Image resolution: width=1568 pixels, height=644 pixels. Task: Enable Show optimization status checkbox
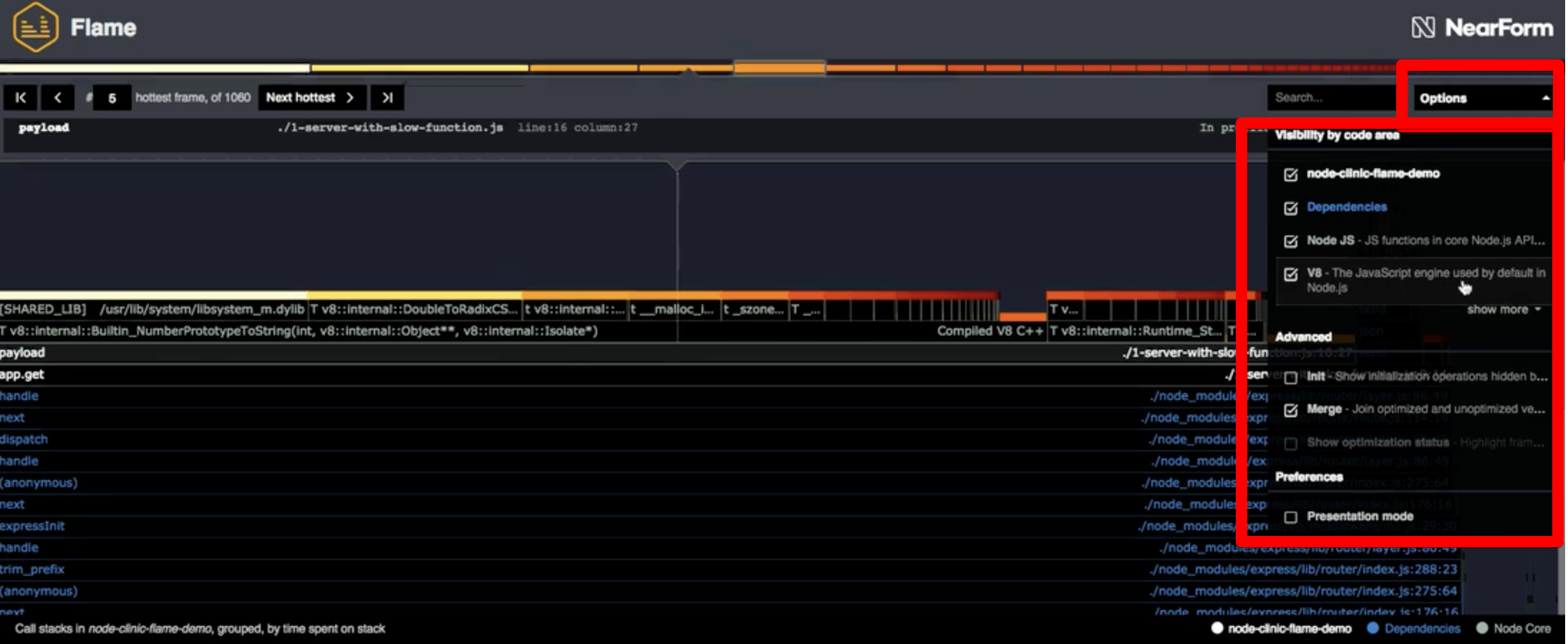pos(1291,444)
